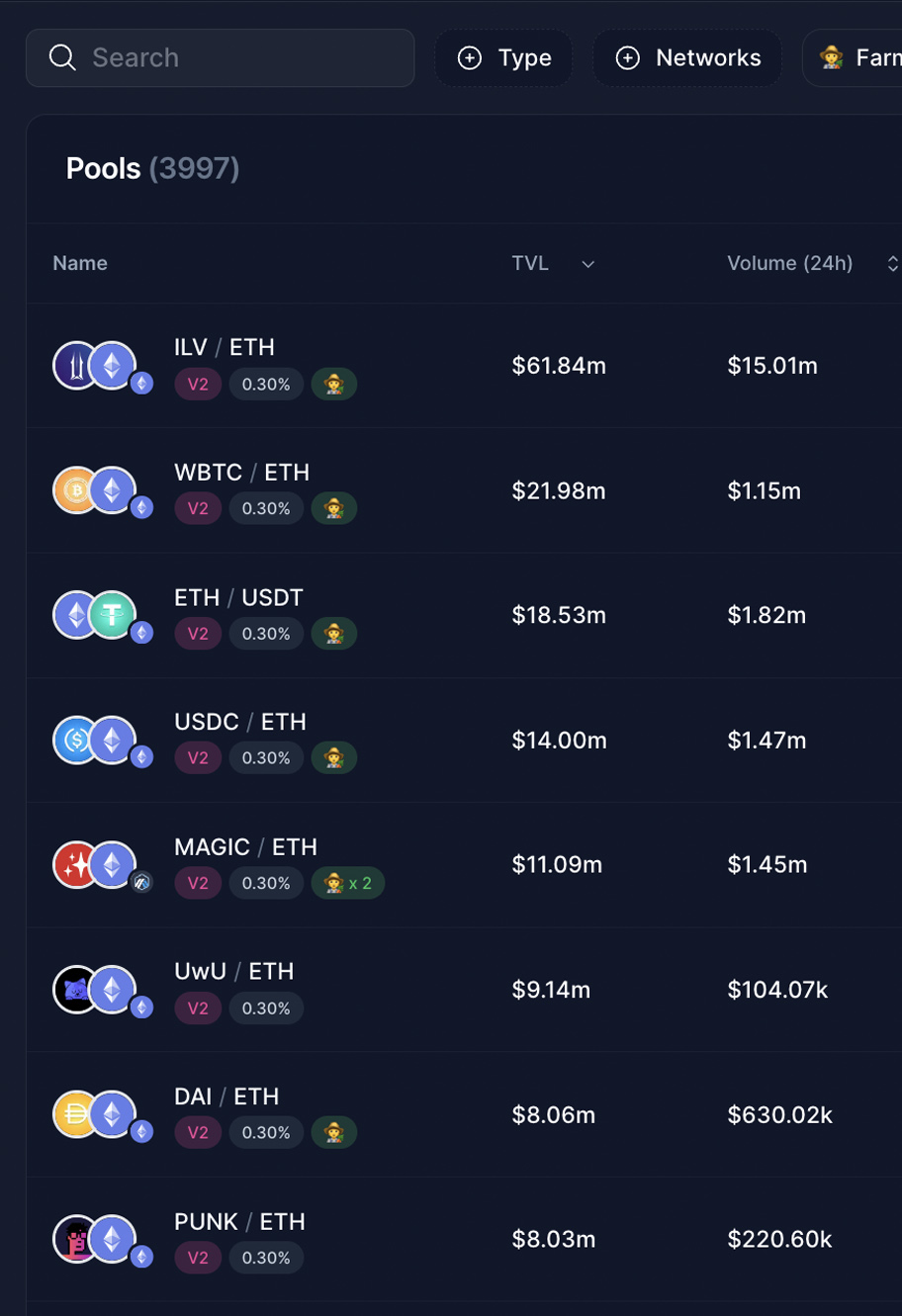This screenshot has width=902, height=1316.
Task: Open the Type filter dropdown
Action: pos(503,58)
